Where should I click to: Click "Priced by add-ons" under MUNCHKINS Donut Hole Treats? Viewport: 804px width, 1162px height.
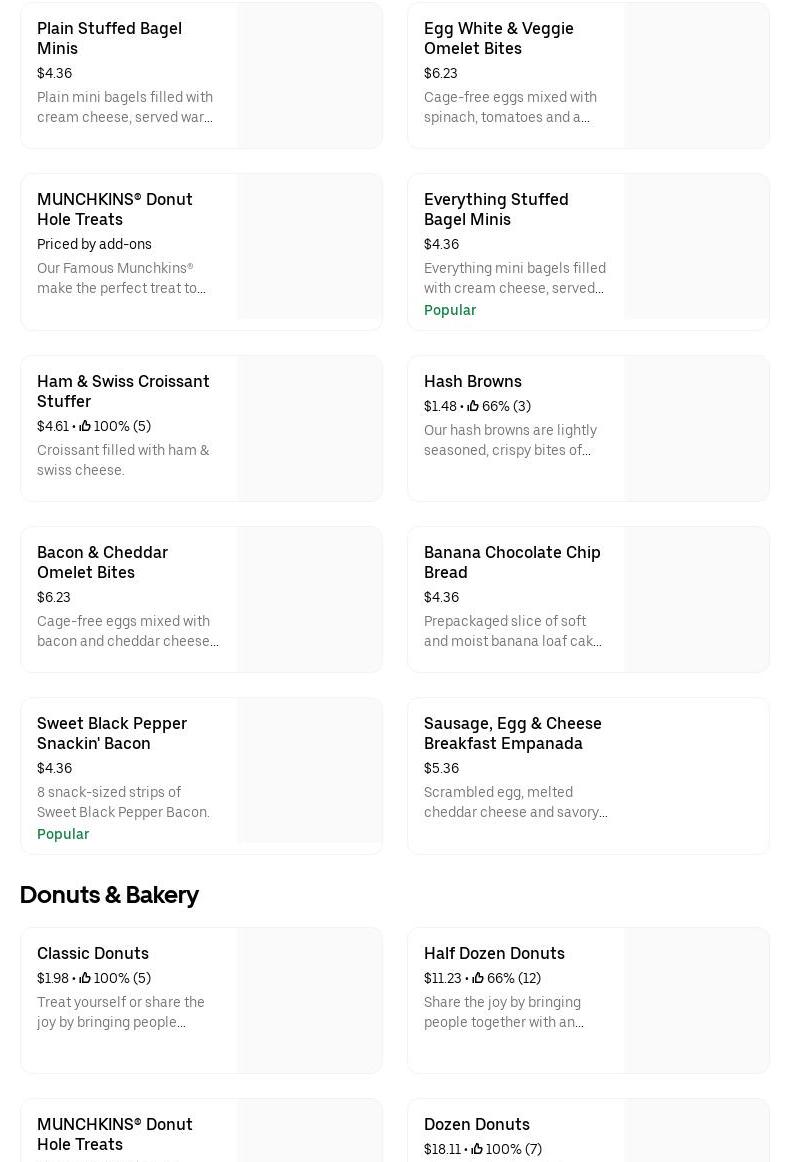[94, 244]
